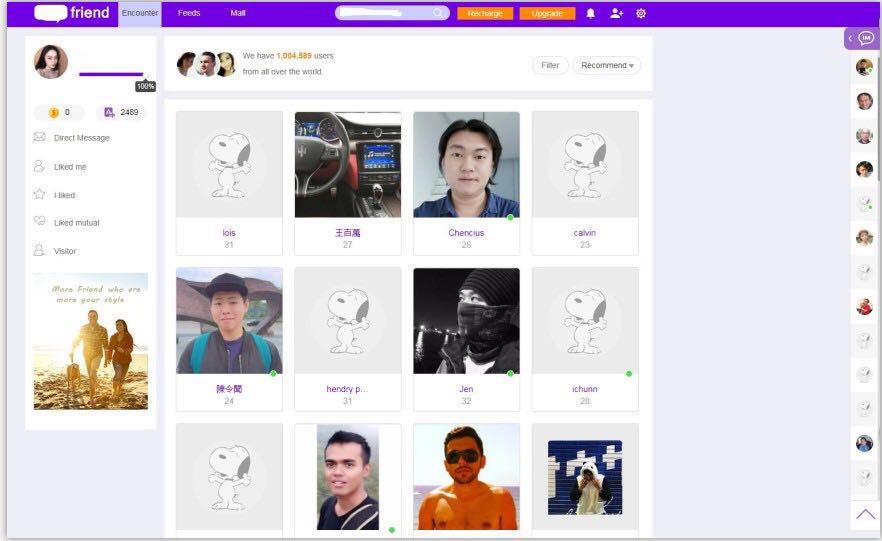Open the notifications bell icon

[591, 13]
